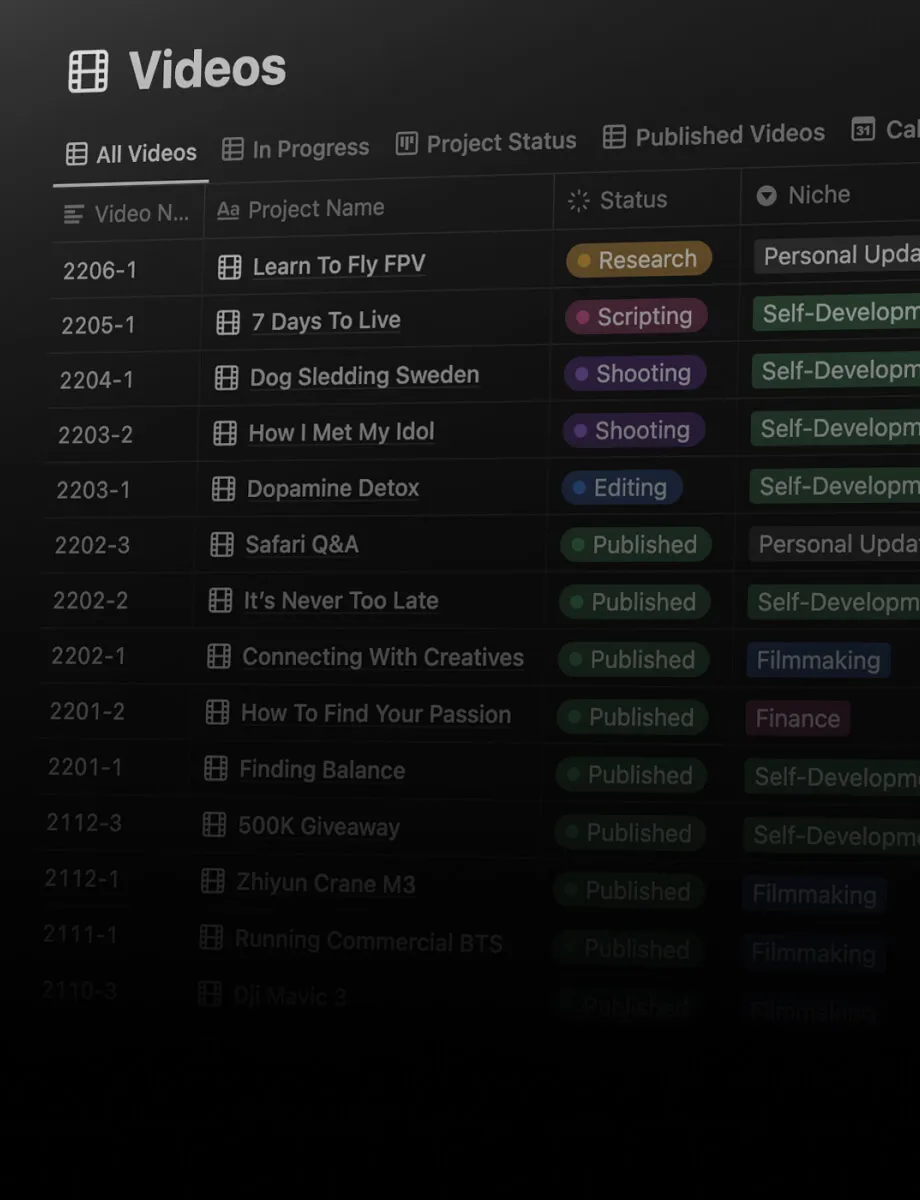Screen dimensions: 920x1200
Task: Open the Finding Balance project
Action: 322,770
